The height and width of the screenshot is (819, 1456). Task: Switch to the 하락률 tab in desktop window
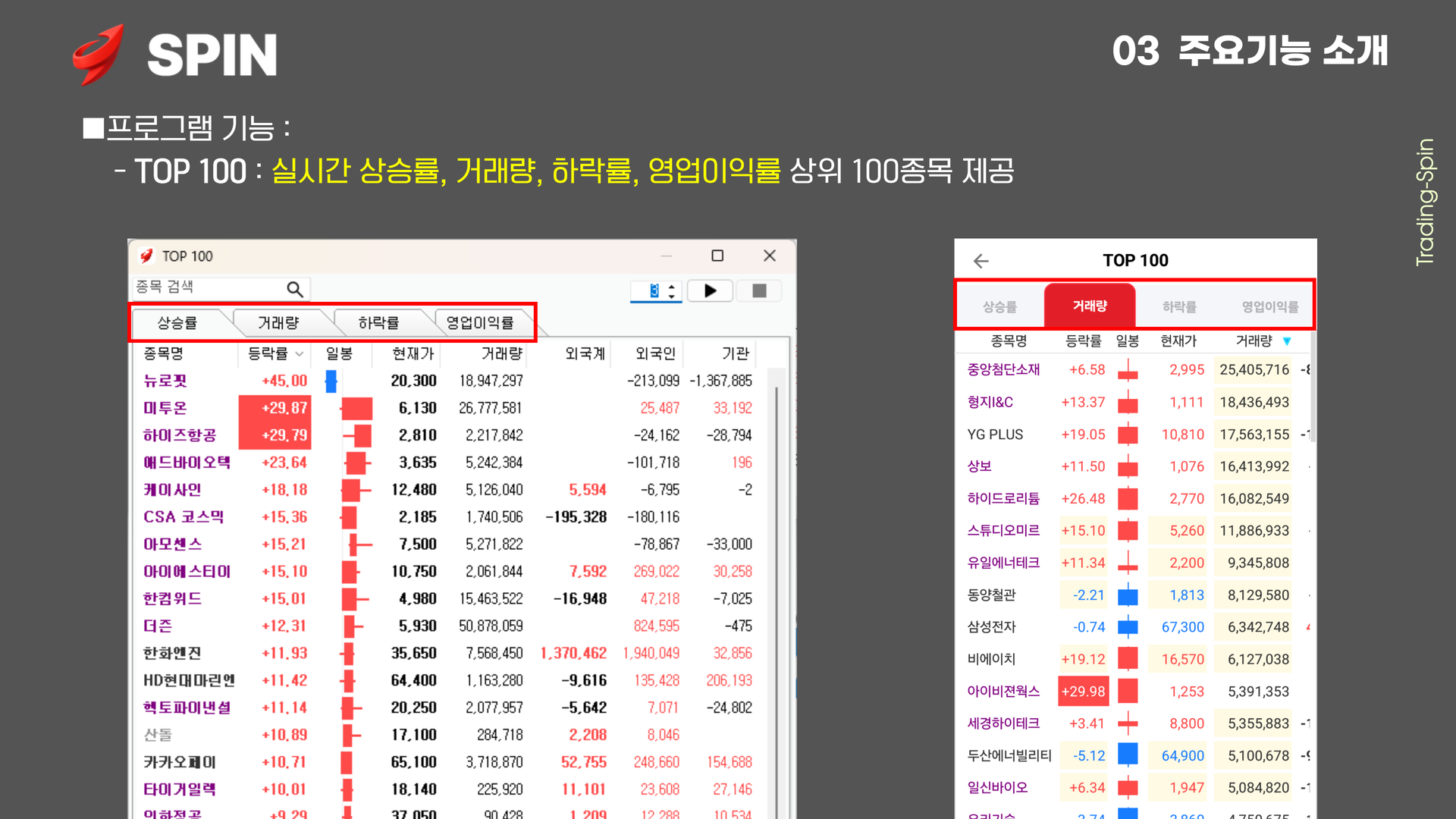tap(378, 323)
